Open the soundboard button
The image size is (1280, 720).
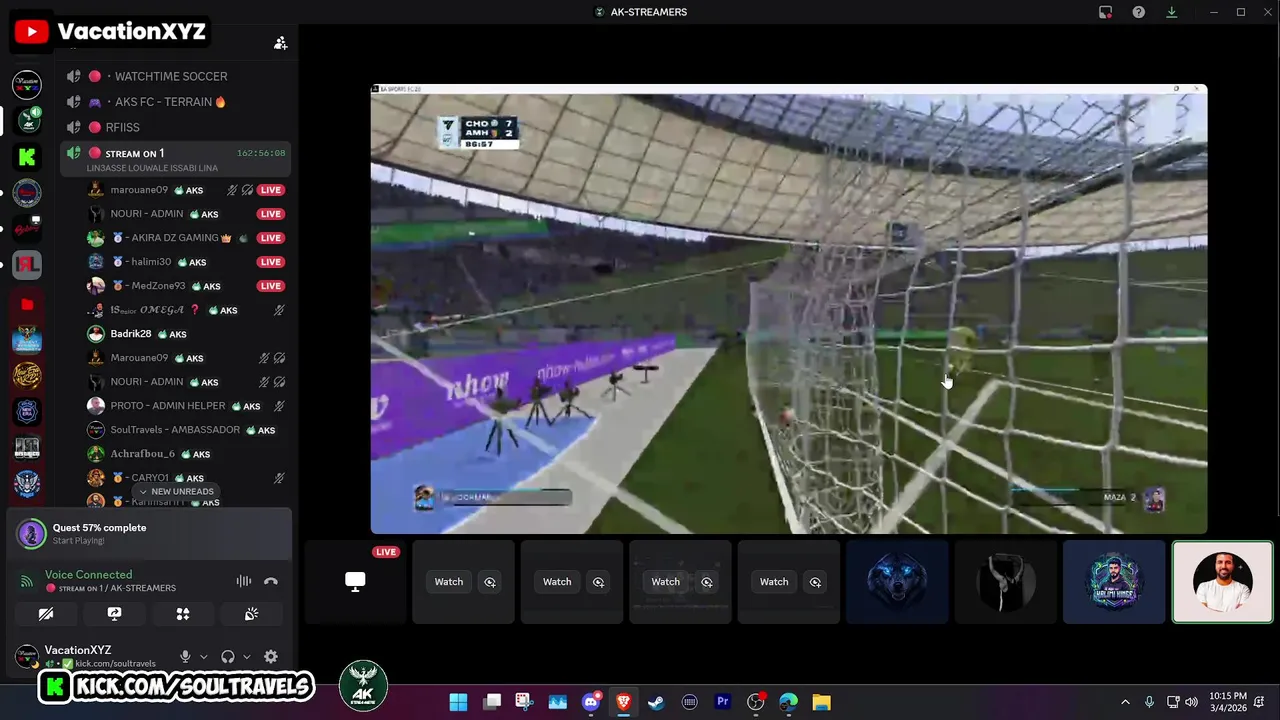click(251, 614)
